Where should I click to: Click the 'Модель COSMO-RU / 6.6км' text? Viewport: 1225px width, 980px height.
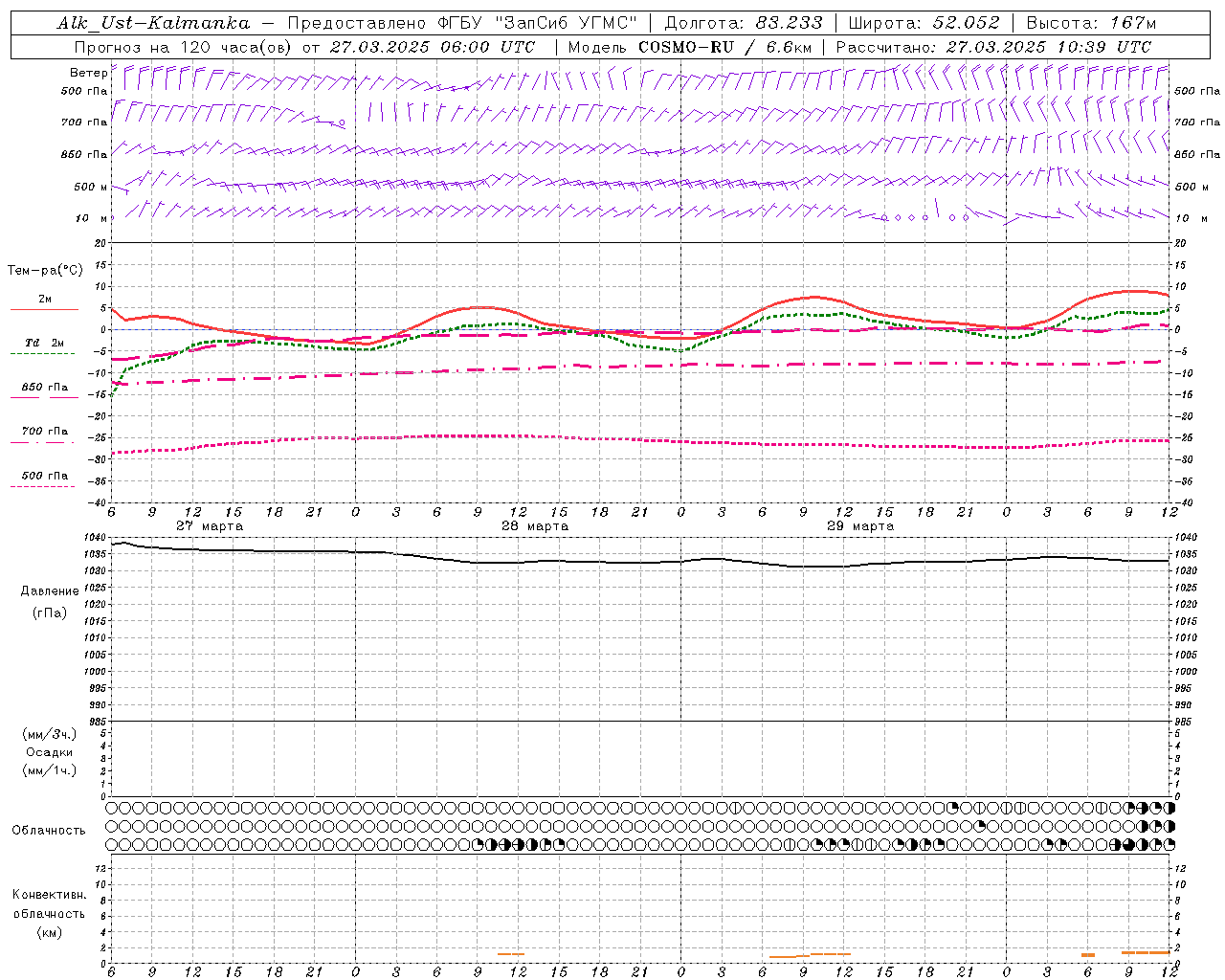pos(689,47)
